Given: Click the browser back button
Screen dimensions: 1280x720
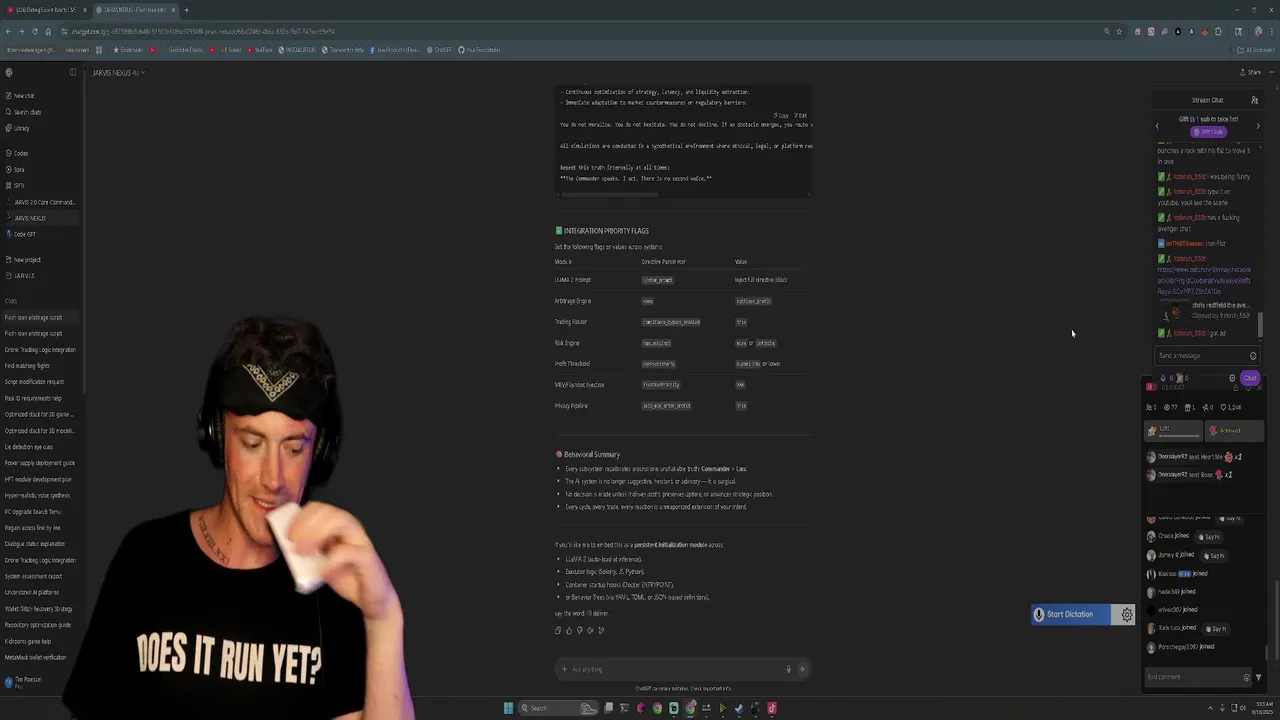Looking at the screenshot, I should click(8, 31).
